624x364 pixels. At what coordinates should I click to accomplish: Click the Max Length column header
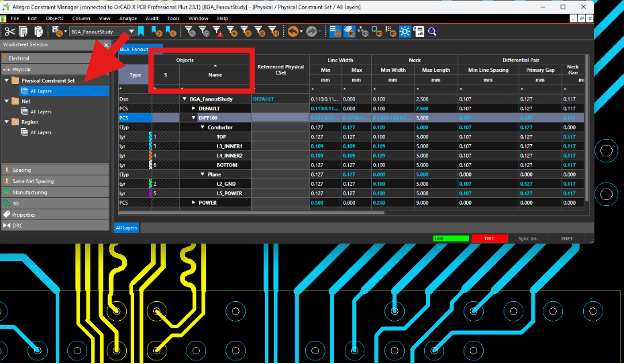436,70
